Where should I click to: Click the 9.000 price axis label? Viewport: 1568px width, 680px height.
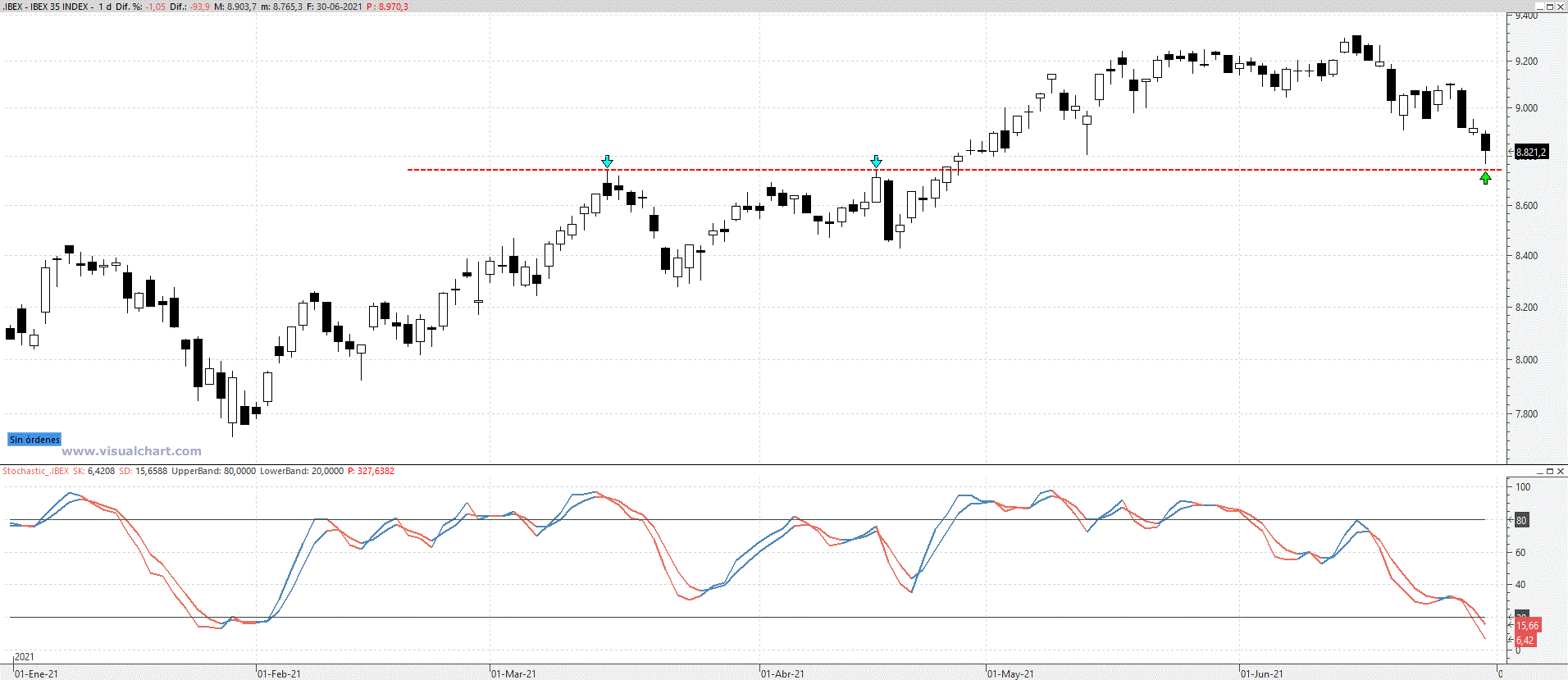pos(1527,107)
